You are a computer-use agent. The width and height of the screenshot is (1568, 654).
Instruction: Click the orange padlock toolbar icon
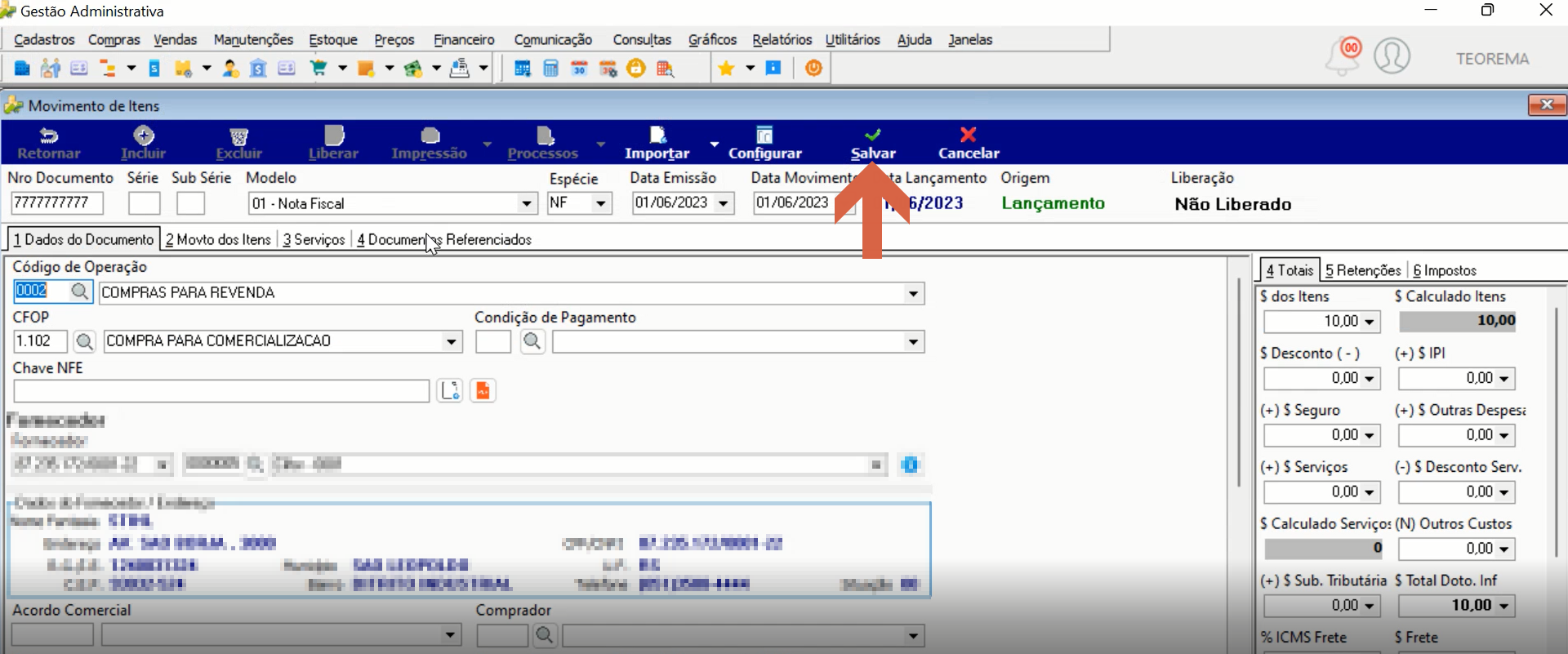point(636,69)
